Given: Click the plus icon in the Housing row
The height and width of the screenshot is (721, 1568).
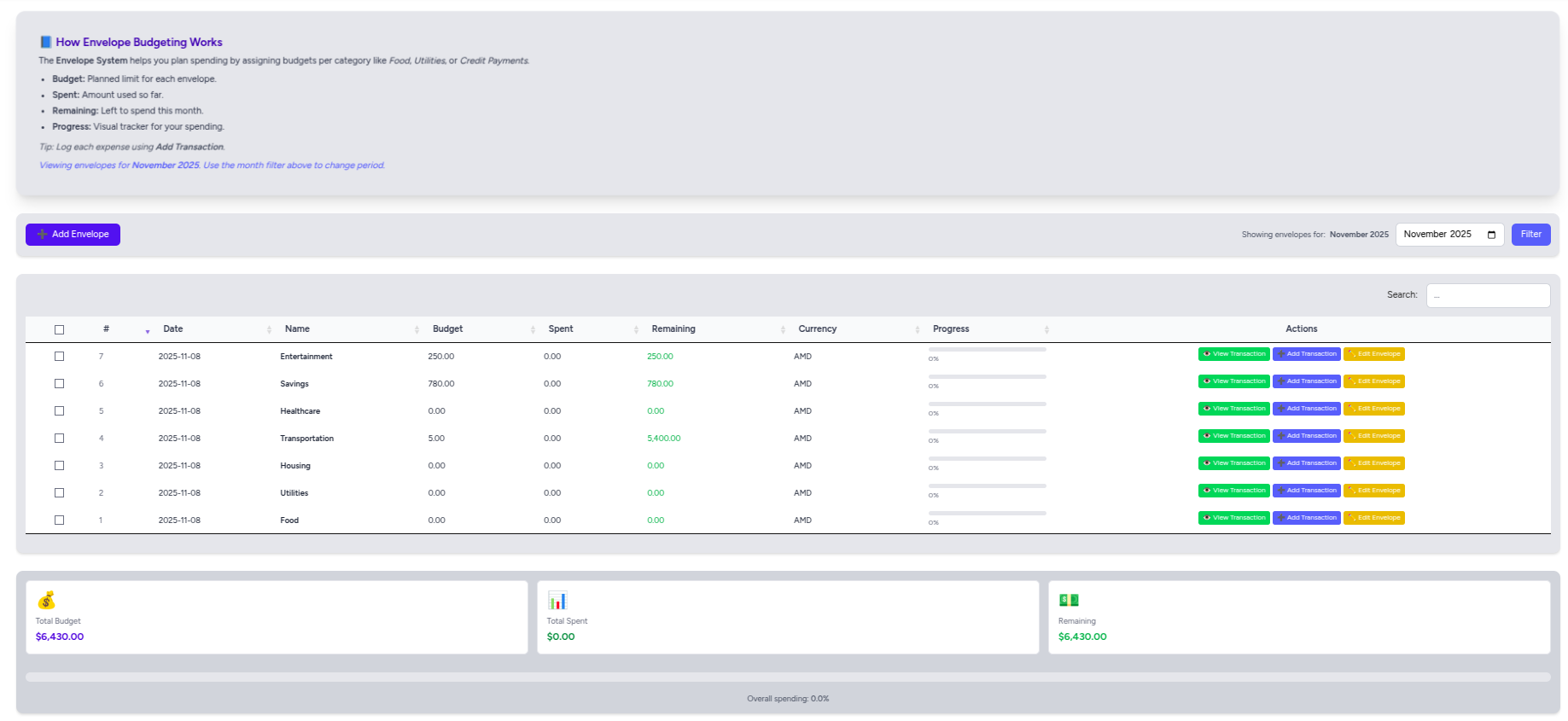Looking at the screenshot, I should pos(1281,463).
